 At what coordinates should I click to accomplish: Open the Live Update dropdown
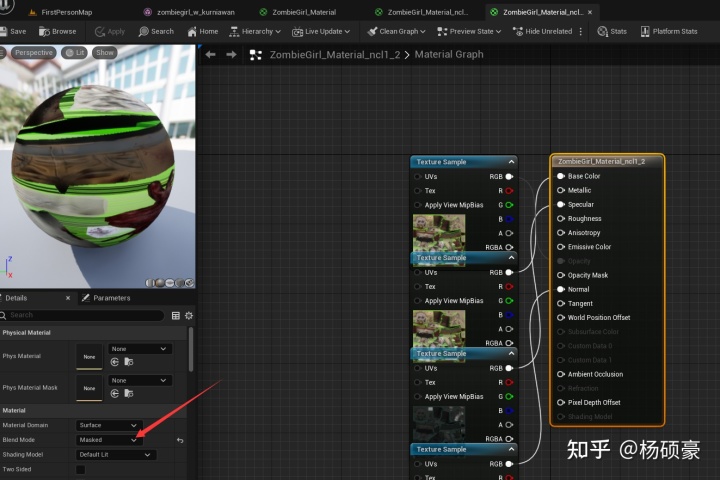click(x=321, y=31)
